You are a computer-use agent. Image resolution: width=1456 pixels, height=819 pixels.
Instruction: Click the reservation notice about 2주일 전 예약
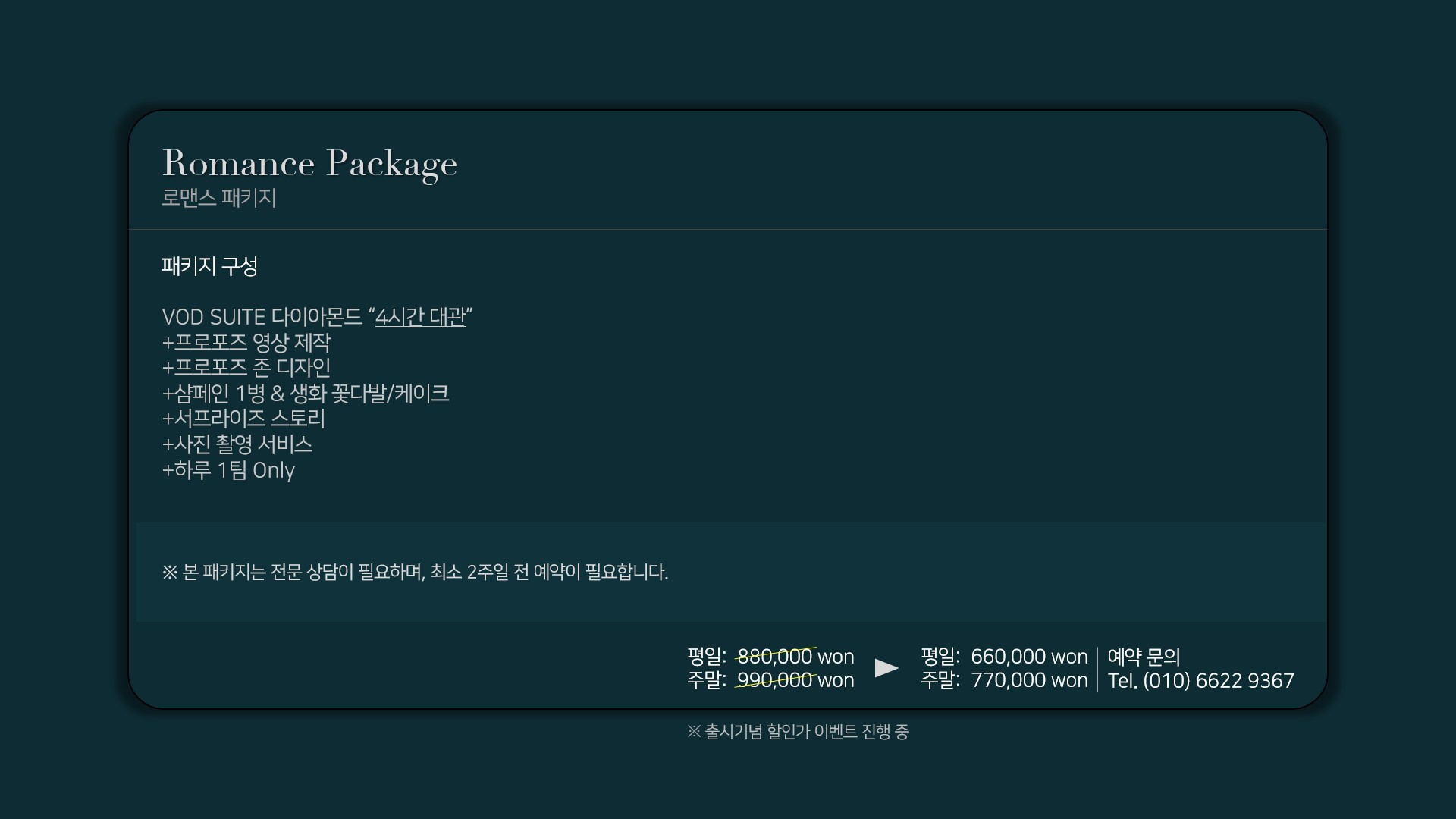[x=415, y=572]
